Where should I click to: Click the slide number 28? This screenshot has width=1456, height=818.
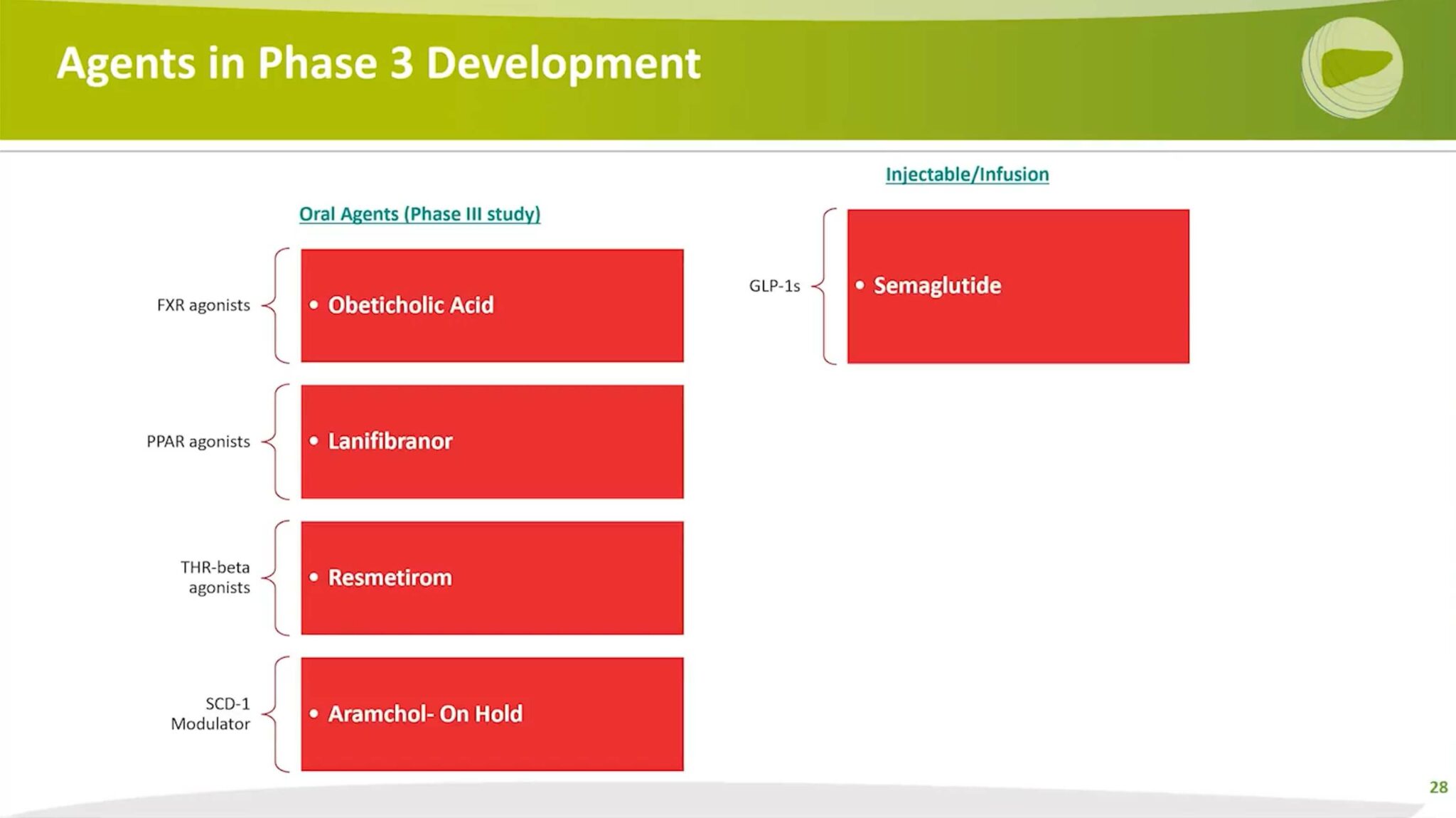pyautogui.click(x=1438, y=787)
